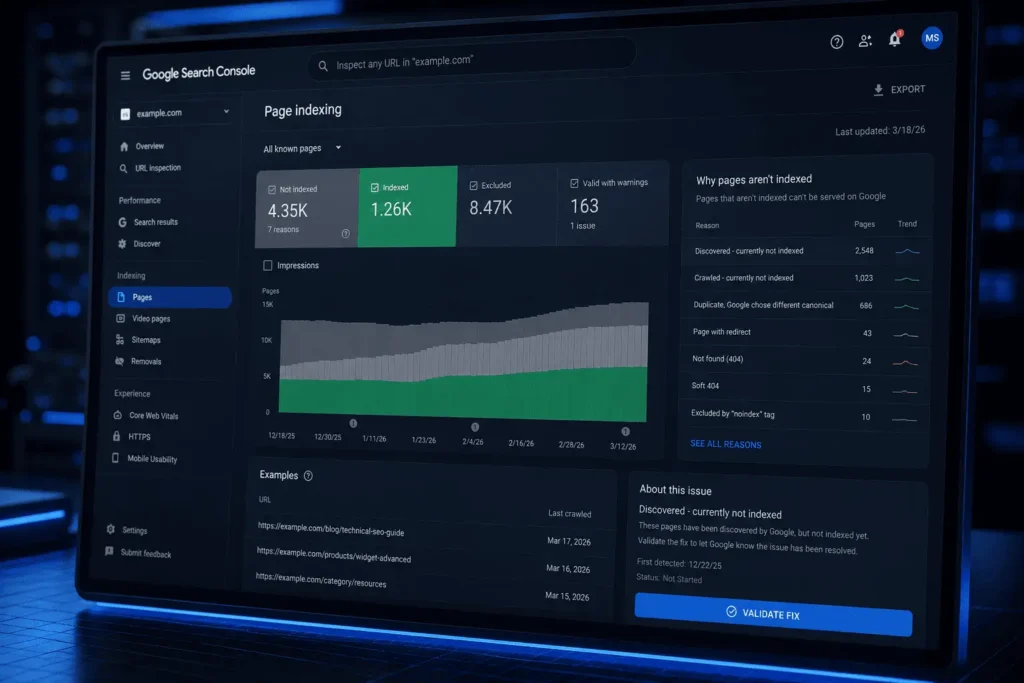Open the technical-seo-guide example URL

point(330,529)
